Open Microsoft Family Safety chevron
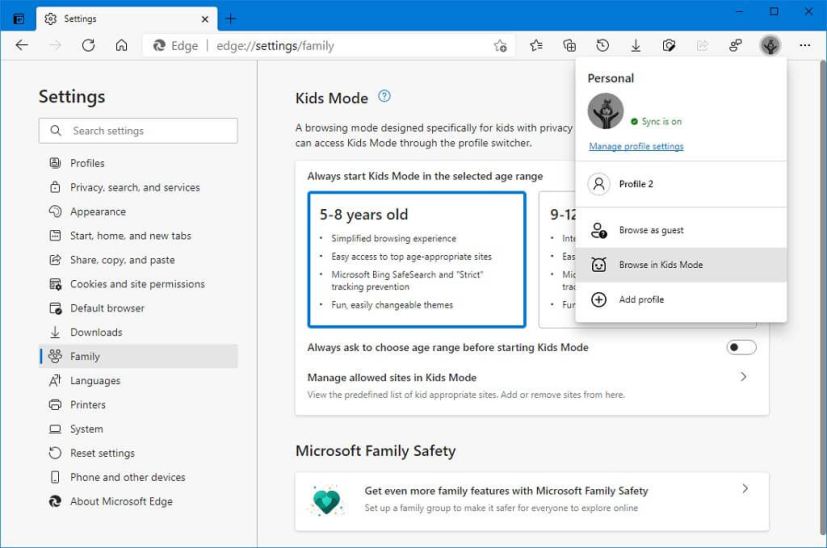Viewport: 827px width, 548px height. [x=745, y=488]
